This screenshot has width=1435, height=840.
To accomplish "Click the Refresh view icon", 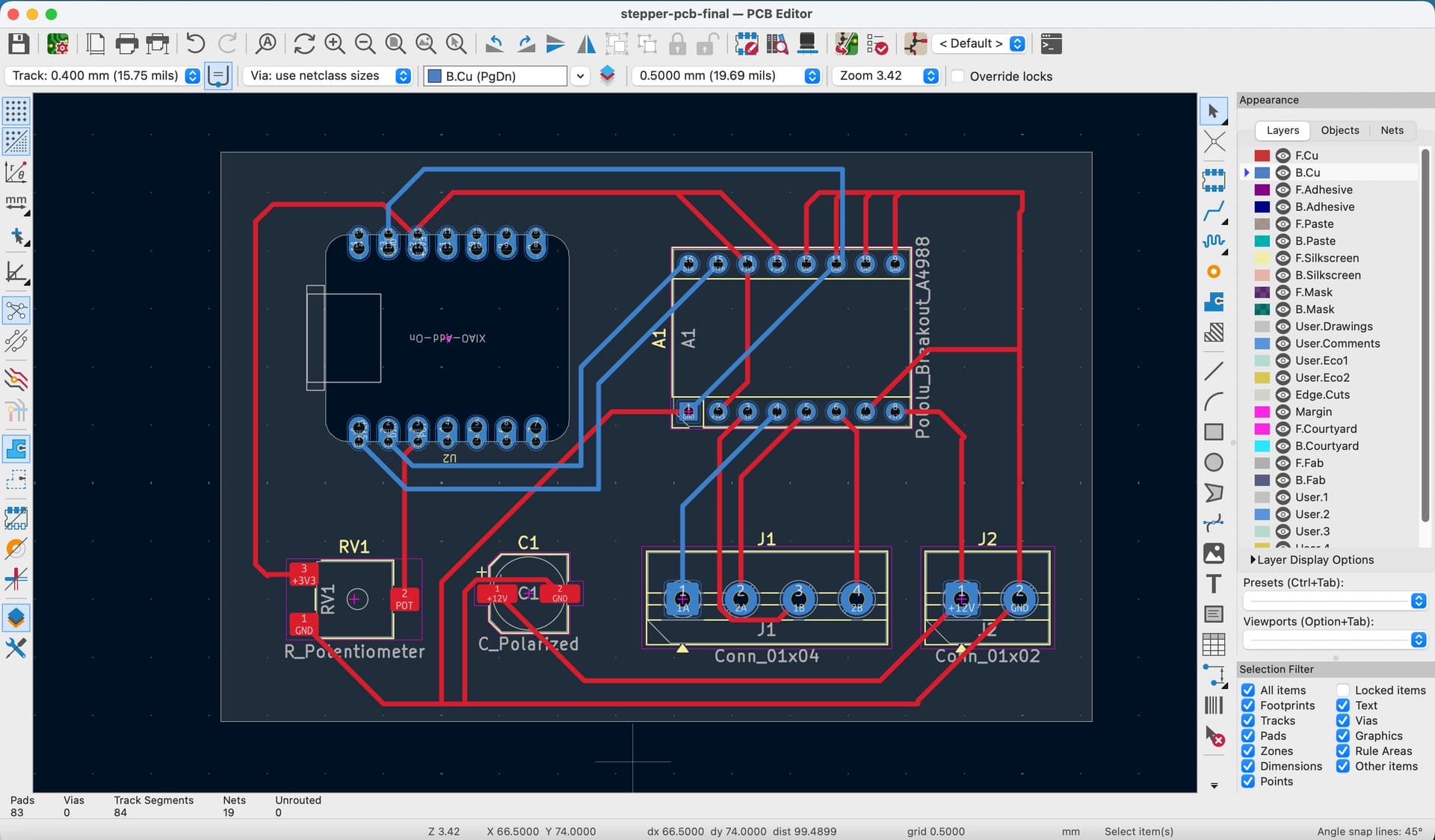I will tap(304, 44).
